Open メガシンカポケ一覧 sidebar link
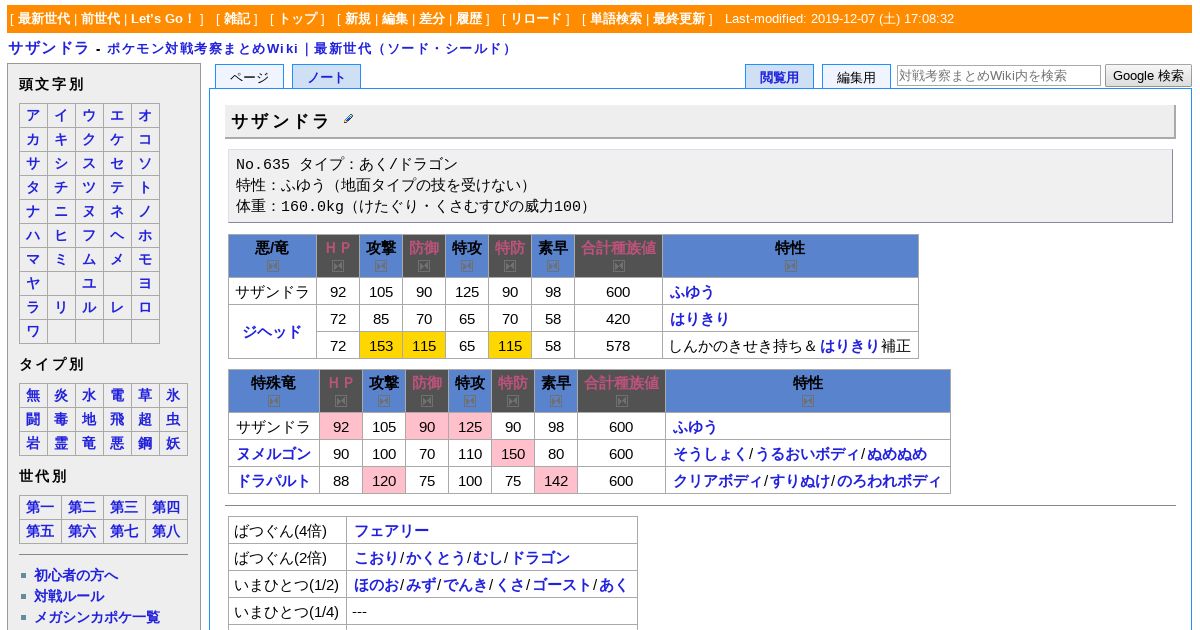 click(x=97, y=617)
